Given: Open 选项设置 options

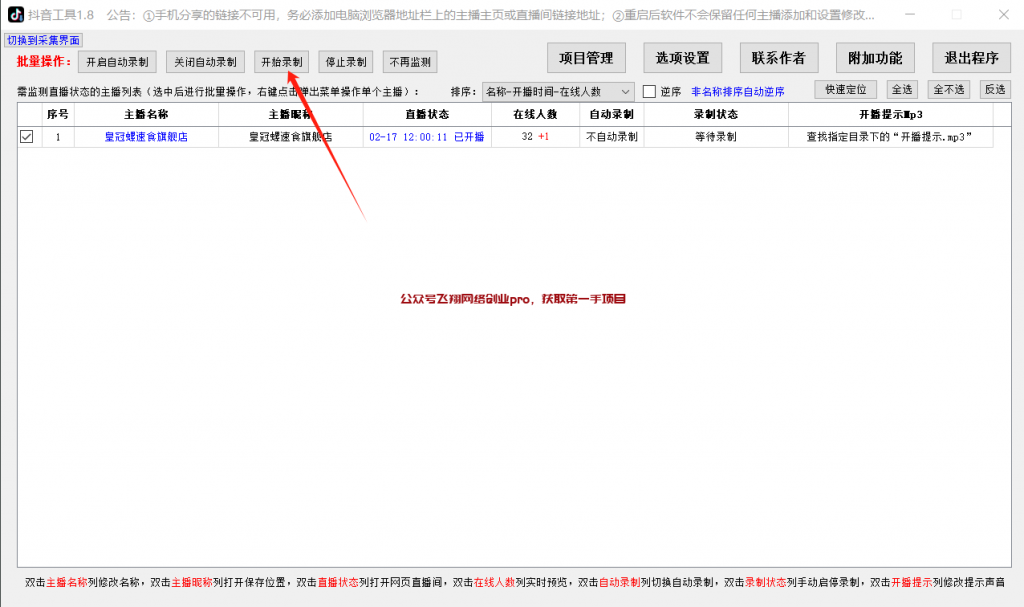Looking at the screenshot, I should pyautogui.click(x=682, y=58).
